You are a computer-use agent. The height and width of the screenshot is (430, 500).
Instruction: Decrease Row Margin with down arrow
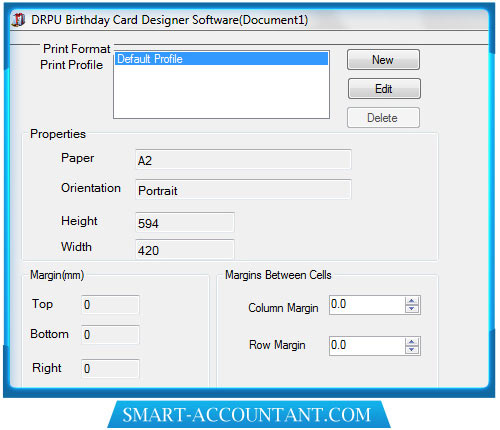[412, 350]
